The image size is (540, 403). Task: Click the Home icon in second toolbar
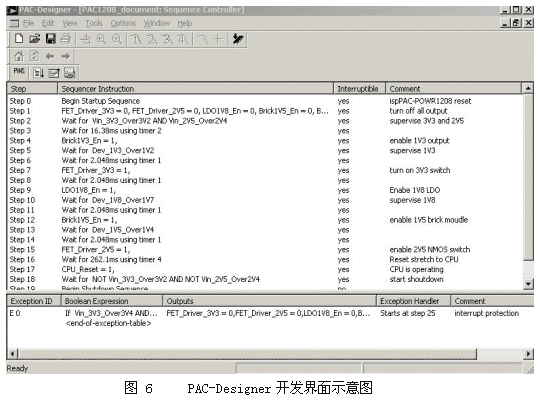(19, 56)
